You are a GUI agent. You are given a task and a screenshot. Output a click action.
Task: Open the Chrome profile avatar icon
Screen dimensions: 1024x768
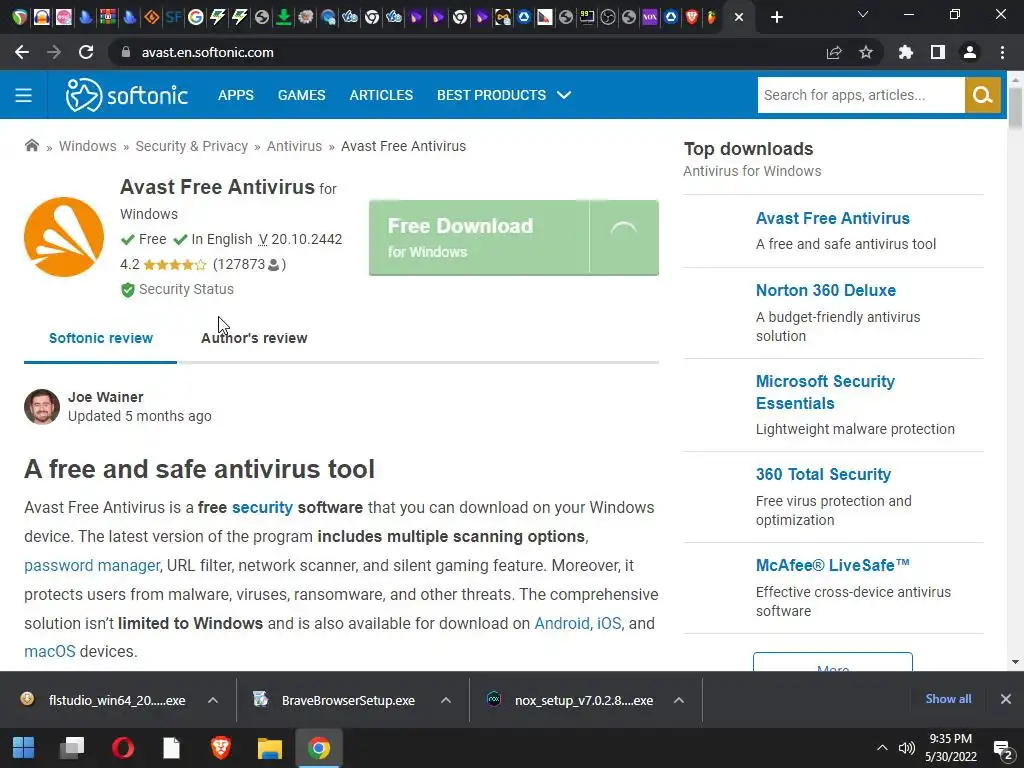970,52
